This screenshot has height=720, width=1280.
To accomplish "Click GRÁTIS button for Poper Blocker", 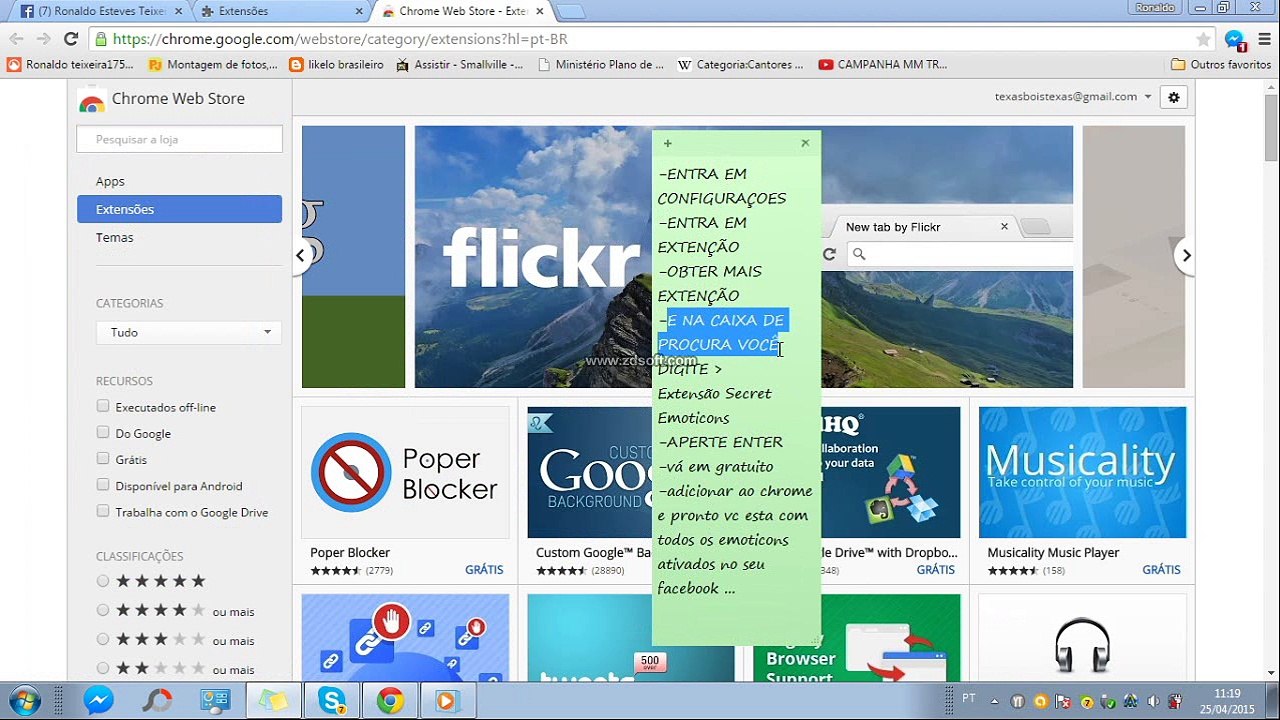I will [484, 569].
